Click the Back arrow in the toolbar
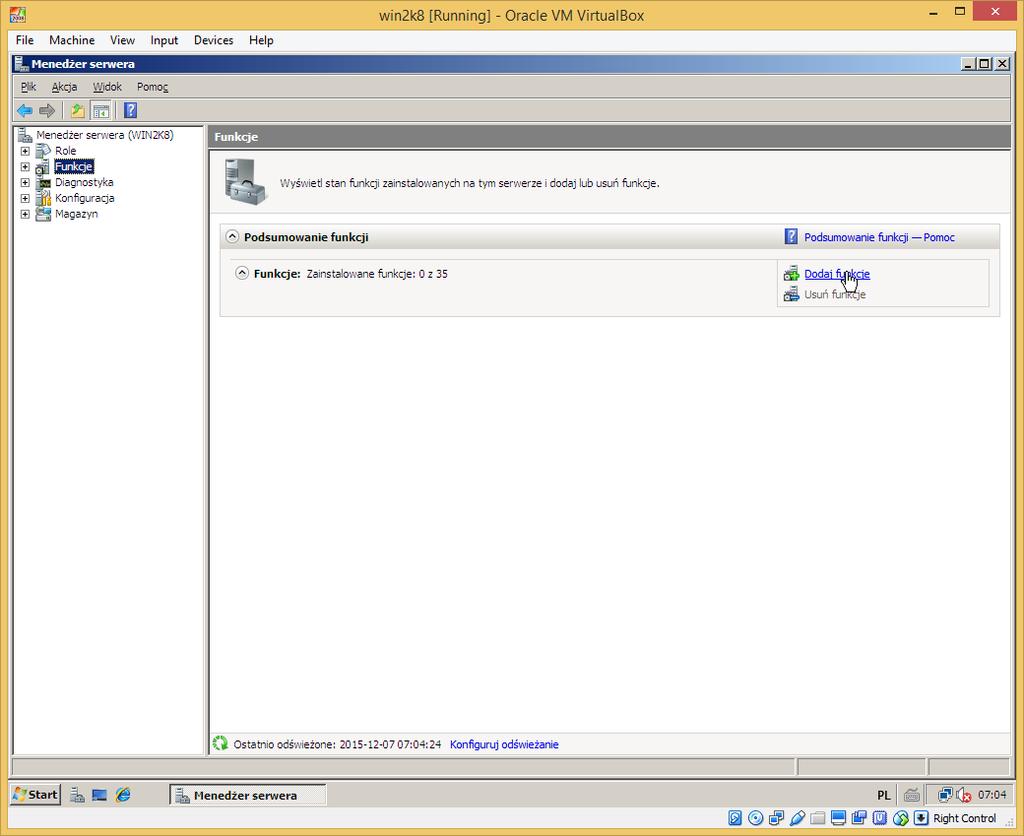This screenshot has height=836, width=1024. click(25, 110)
